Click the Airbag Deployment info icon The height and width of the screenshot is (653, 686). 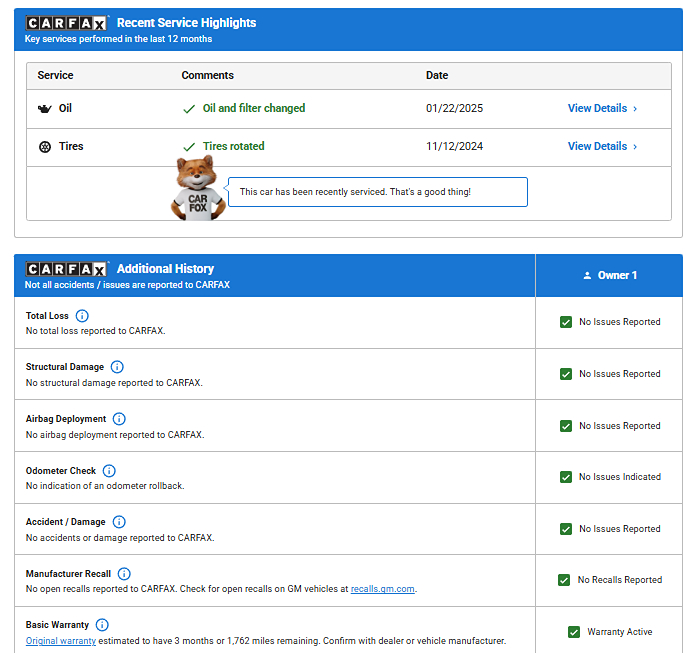point(119,419)
